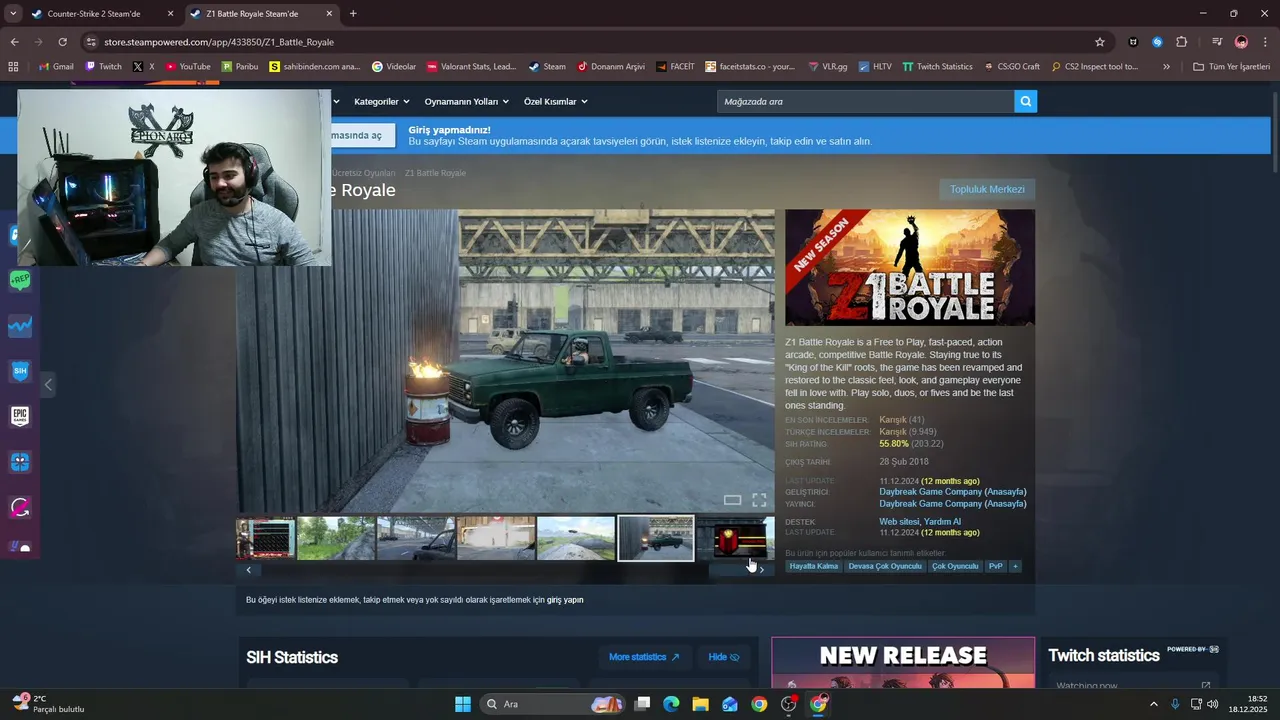The height and width of the screenshot is (720, 1280).
Task: Select the last red emblem thumbnail
Action: 736,538
